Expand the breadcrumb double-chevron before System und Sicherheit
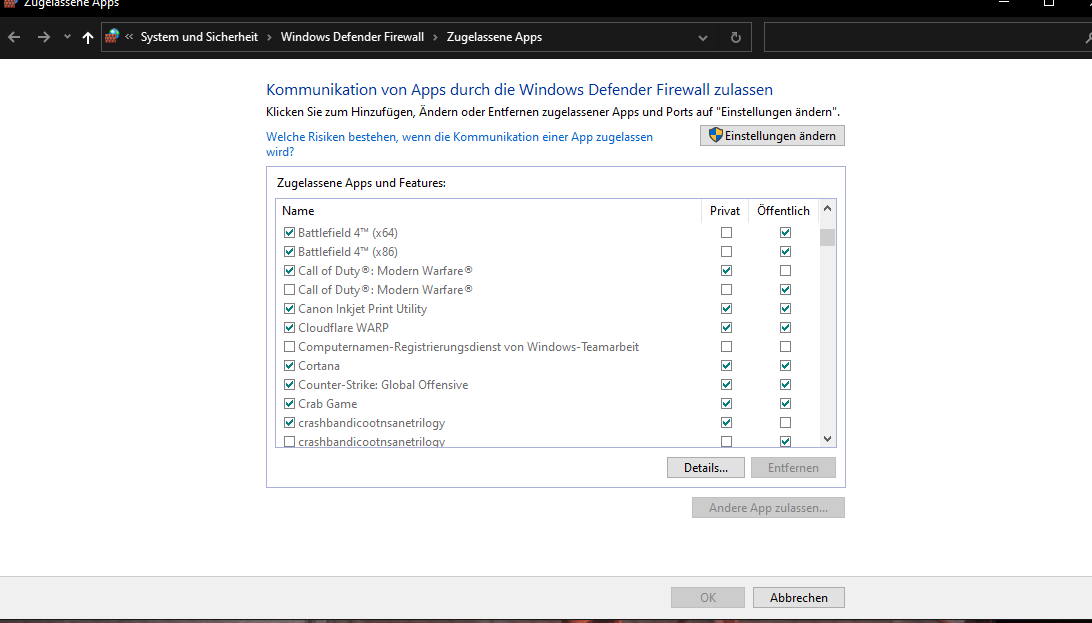The image size is (1092, 623). [129, 37]
